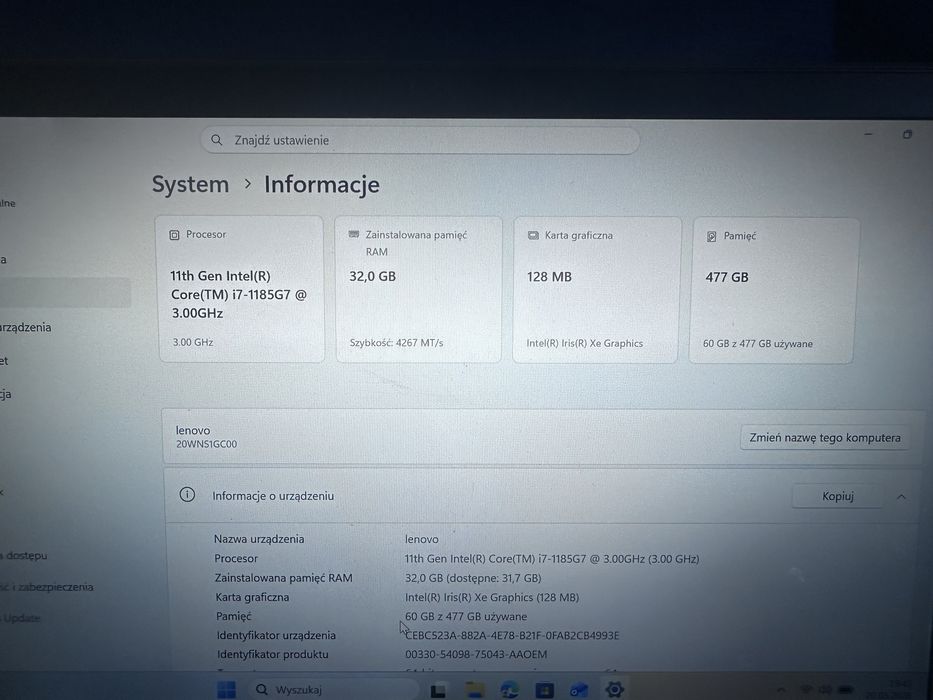Screen dimensions: 933x700
Task: Click the RAM memory icon
Action: pyautogui.click(x=353, y=235)
